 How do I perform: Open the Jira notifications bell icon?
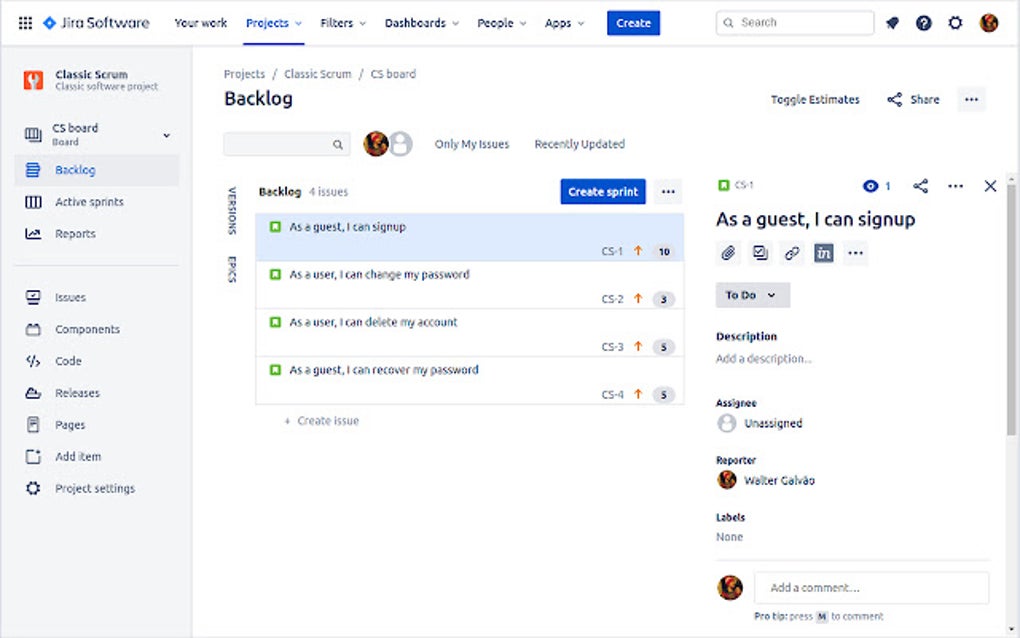point(892,22)
